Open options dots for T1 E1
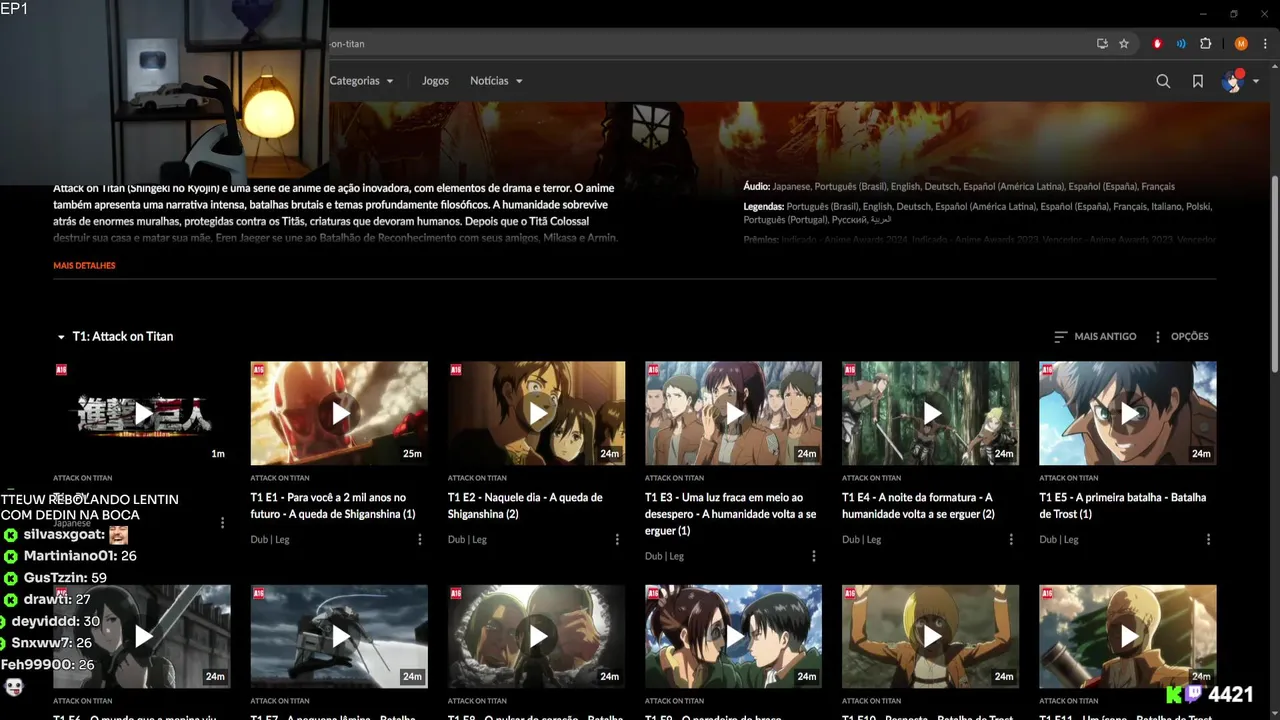The image size is (1280, 720). [420, 539]
